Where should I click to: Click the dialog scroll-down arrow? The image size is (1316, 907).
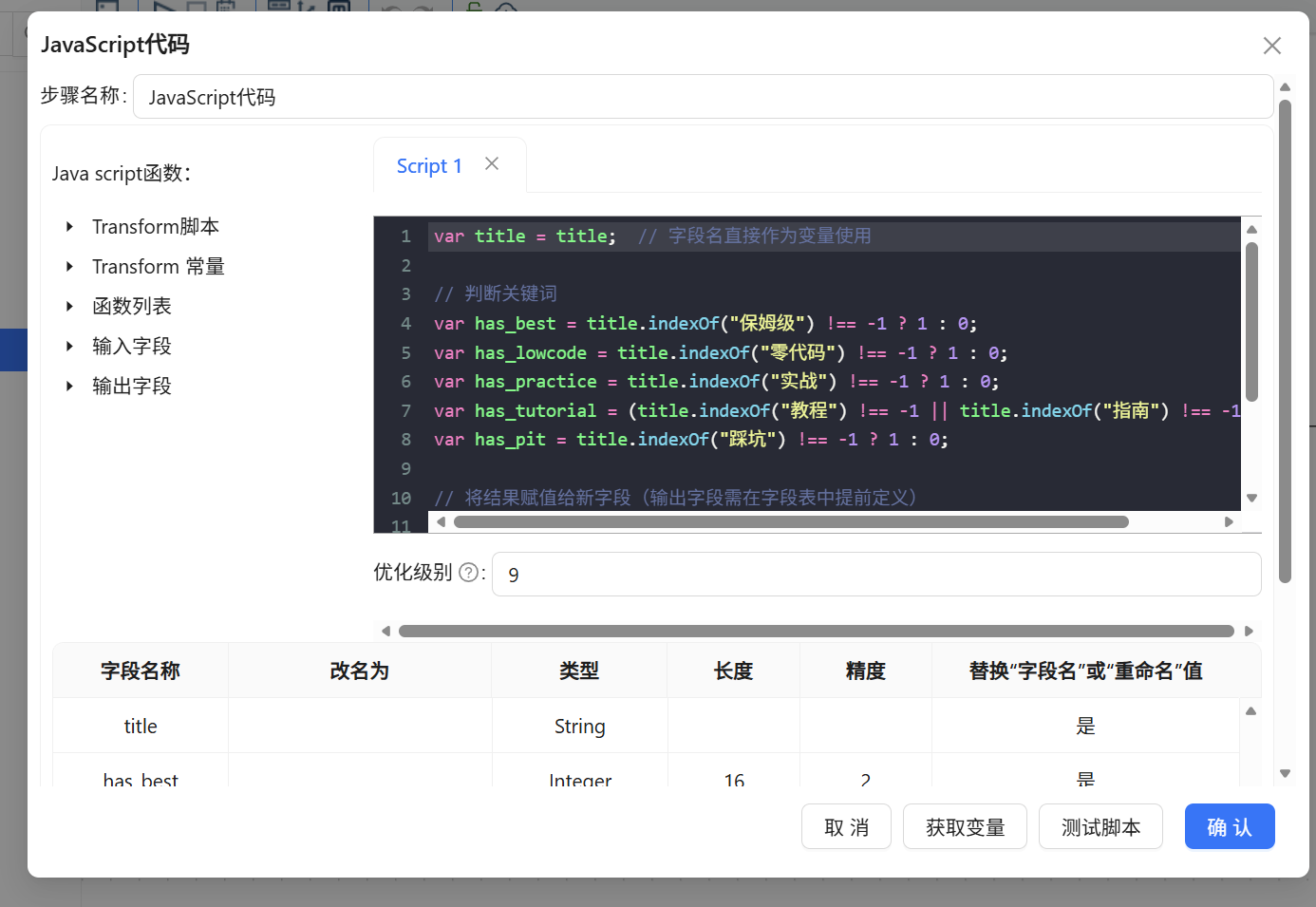[x=1285, y=773]
